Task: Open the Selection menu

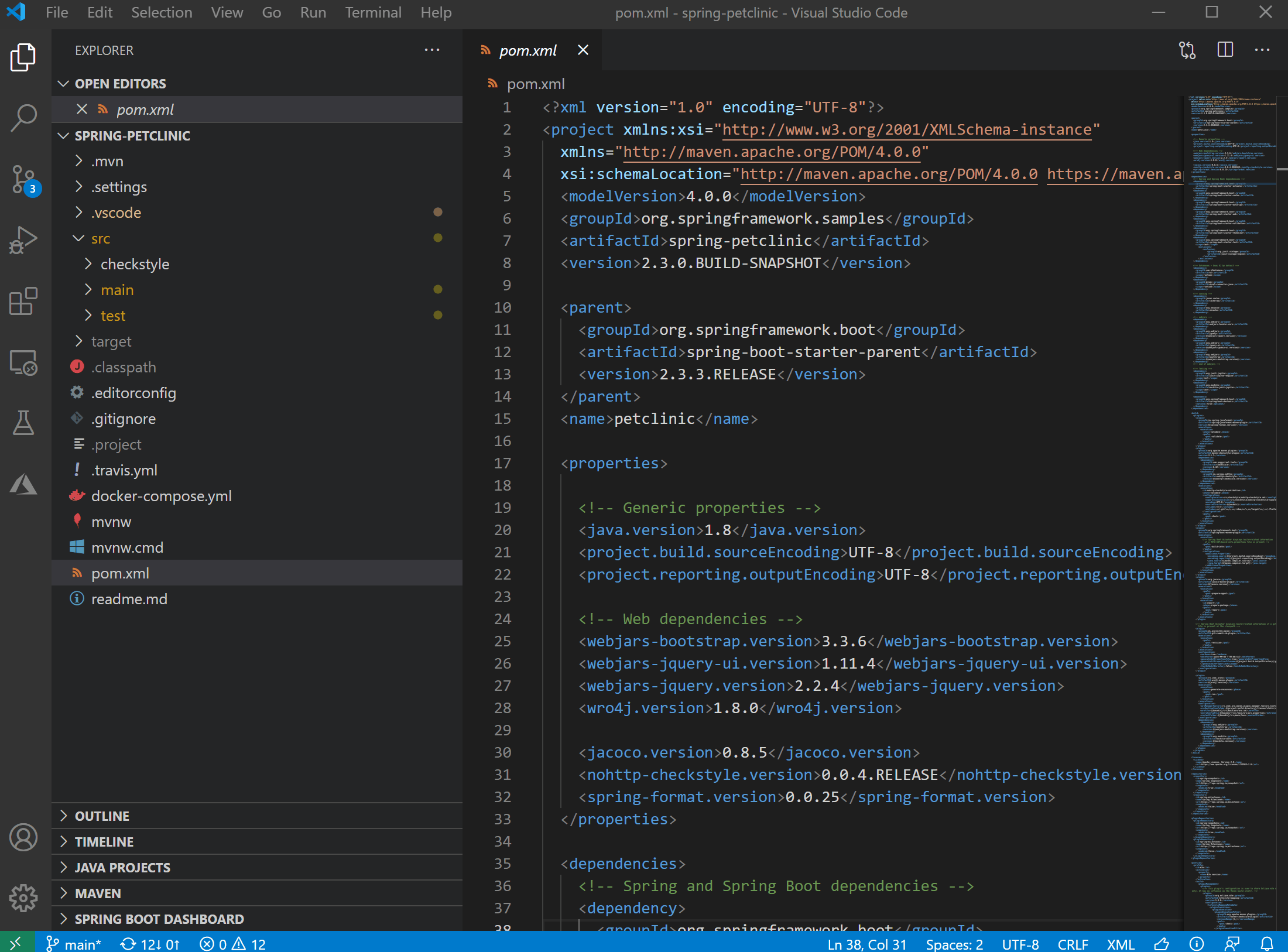Action: point(162,12)
